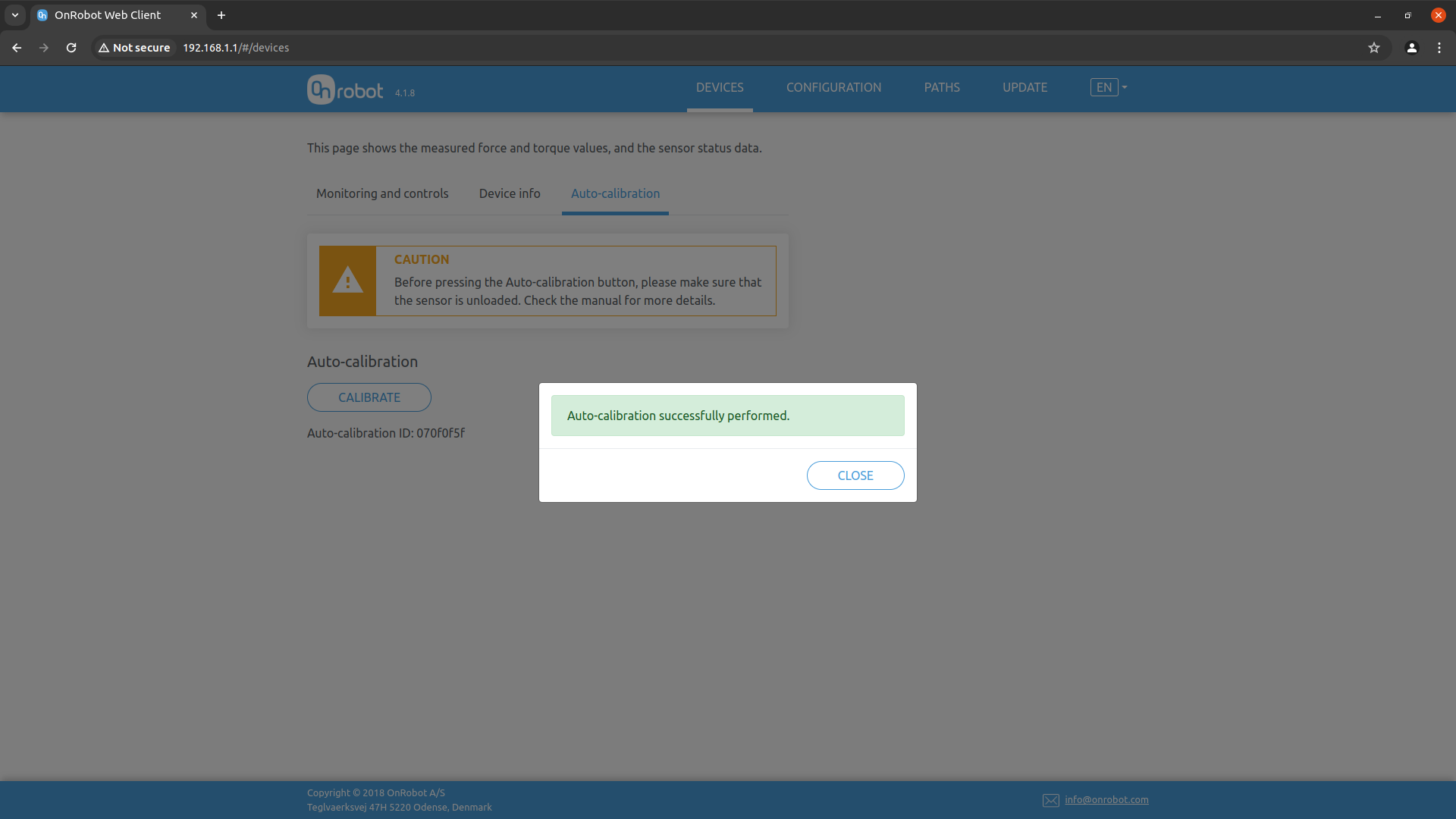
Task: Click the CAUTION heading text
Action: pos(422,259)
